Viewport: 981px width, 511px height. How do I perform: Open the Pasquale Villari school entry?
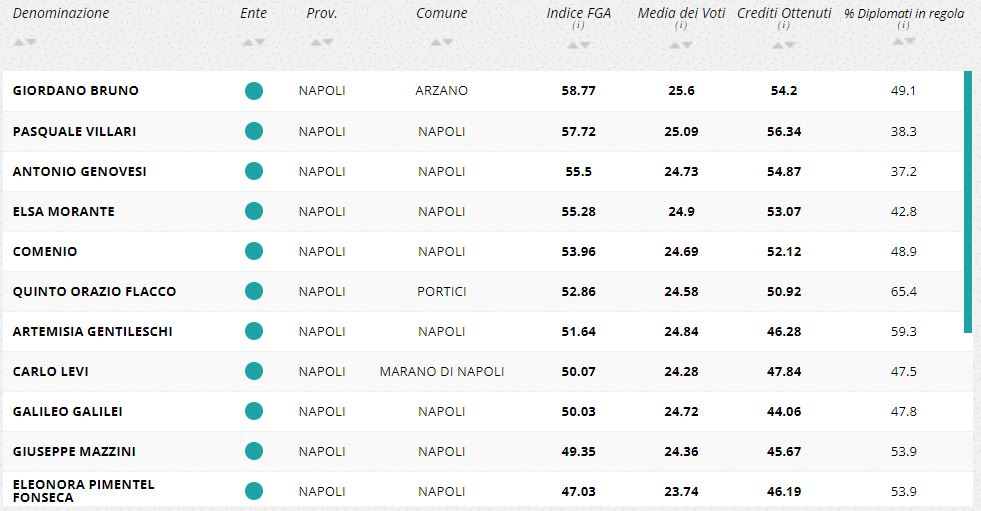74,131
